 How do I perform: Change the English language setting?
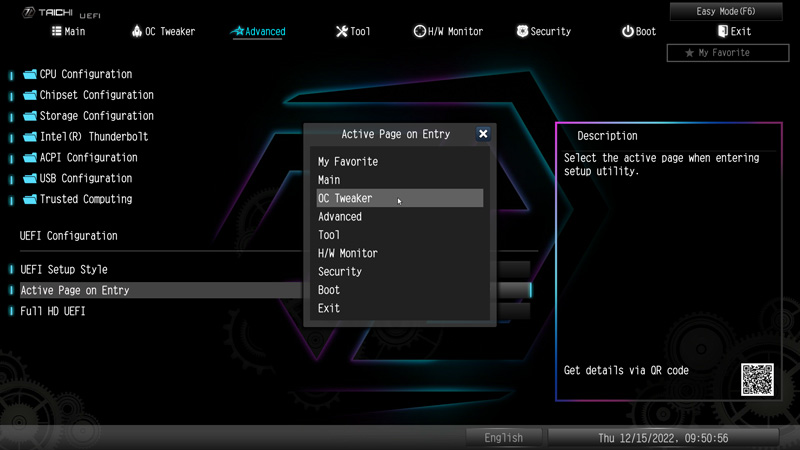[x=504, y=438]
